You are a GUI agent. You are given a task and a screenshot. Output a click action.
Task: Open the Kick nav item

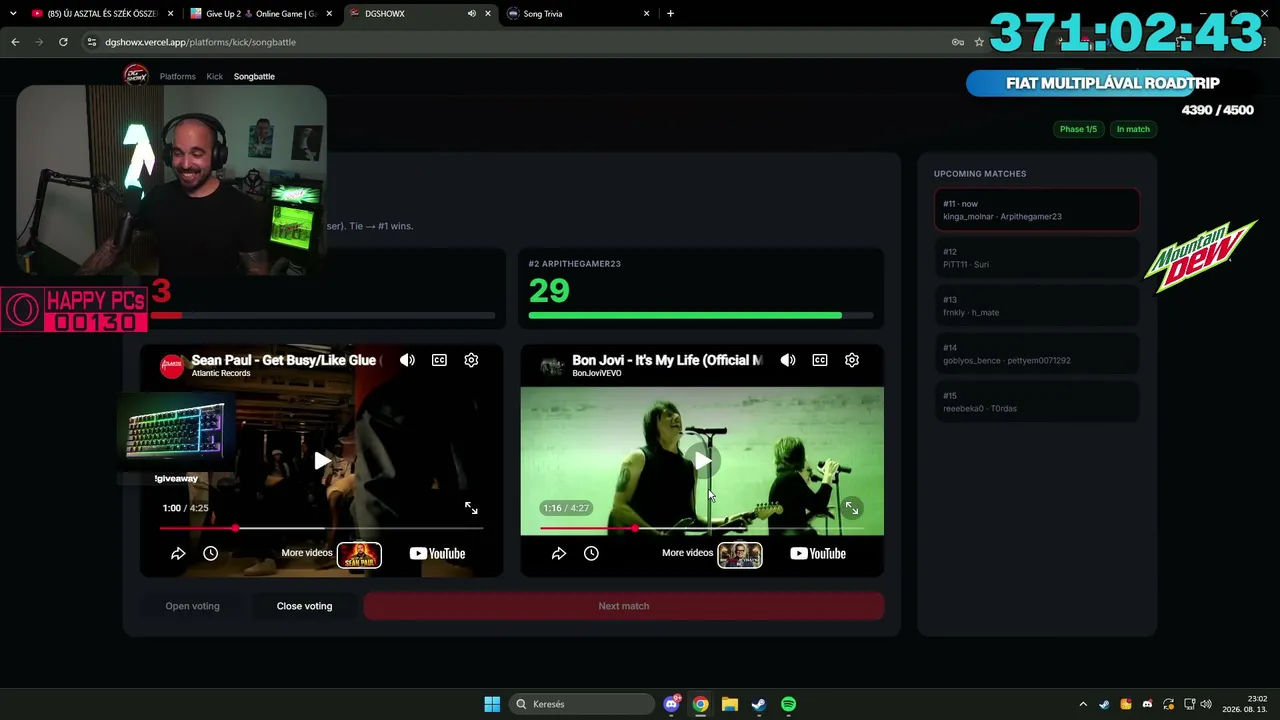[215, 76]
